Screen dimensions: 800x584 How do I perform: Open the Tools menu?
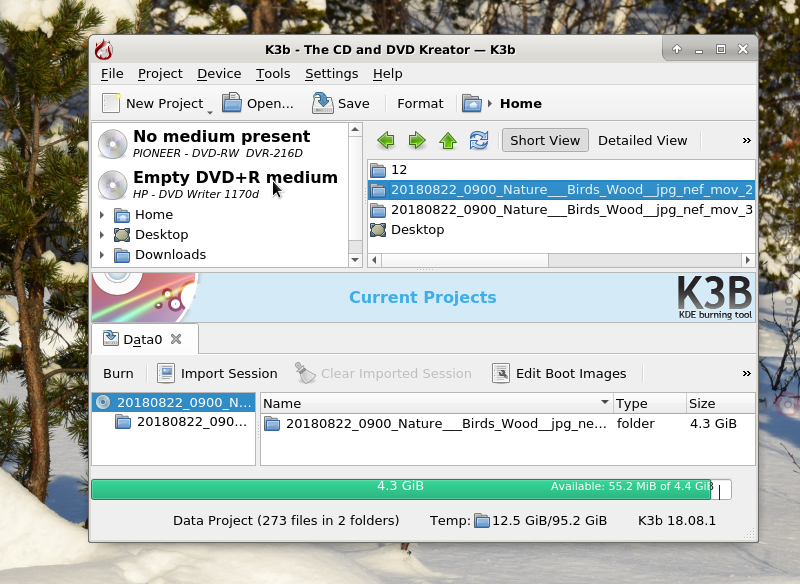coord(273,74)
